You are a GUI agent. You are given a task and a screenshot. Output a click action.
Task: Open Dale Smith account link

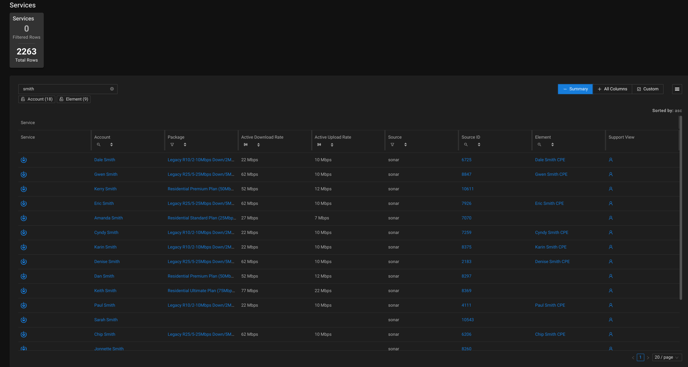tap(104, 160)
